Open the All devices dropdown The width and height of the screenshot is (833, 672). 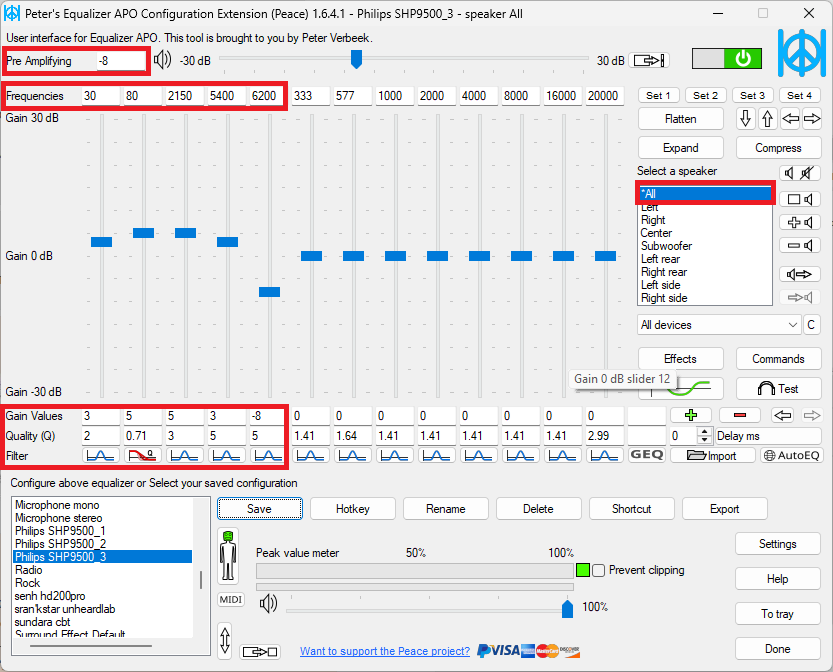[719, 325]
